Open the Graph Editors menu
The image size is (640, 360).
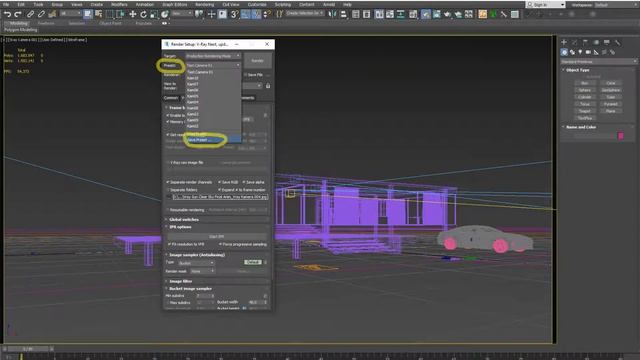(x=175, y=4)
